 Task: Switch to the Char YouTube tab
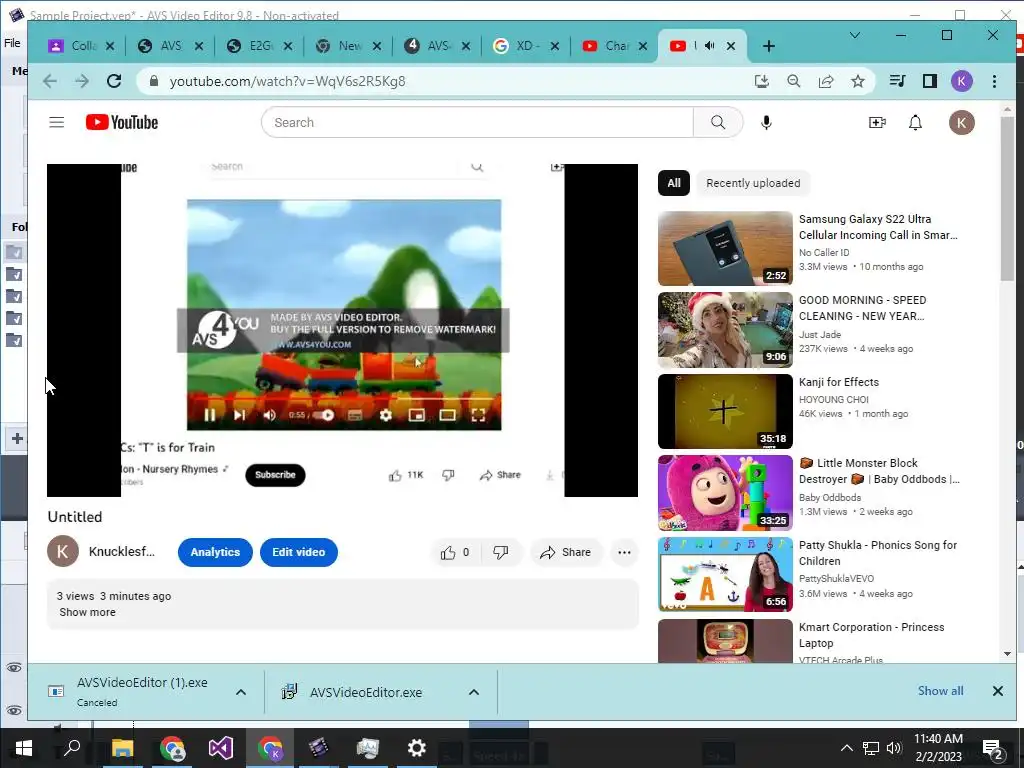pos(616,46)
